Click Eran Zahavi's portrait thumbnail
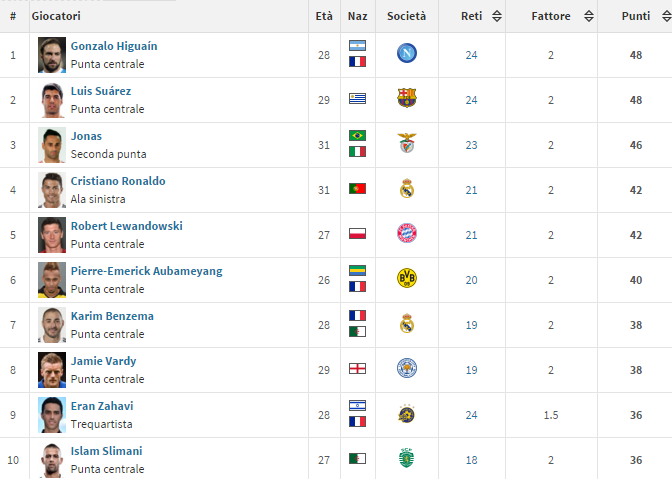672x479 pixels. (52, 415)
